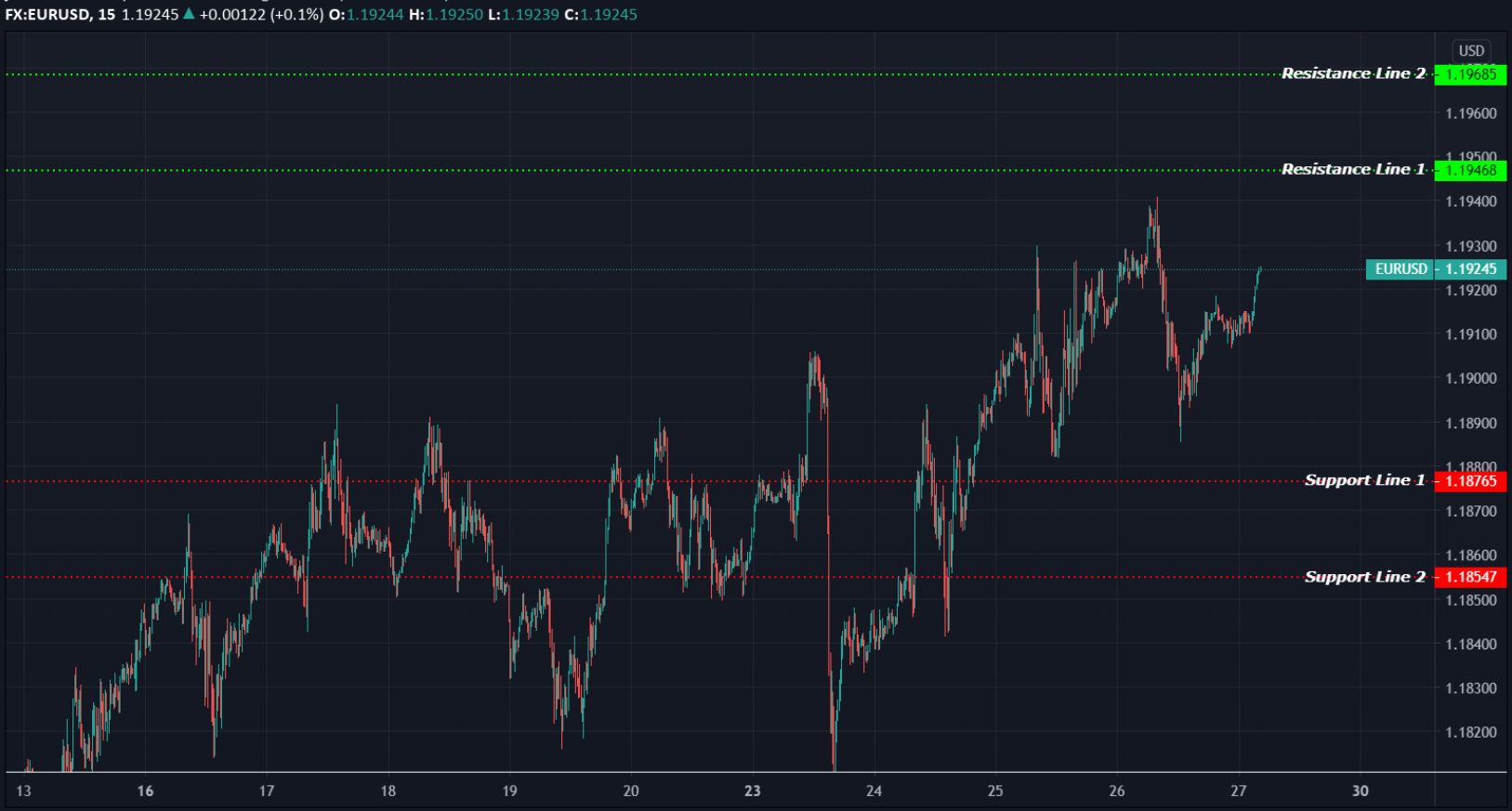Click date 30 on time axis
Image resolution: width=1512 pixels, height=811 pixels.
(1361, 791)
